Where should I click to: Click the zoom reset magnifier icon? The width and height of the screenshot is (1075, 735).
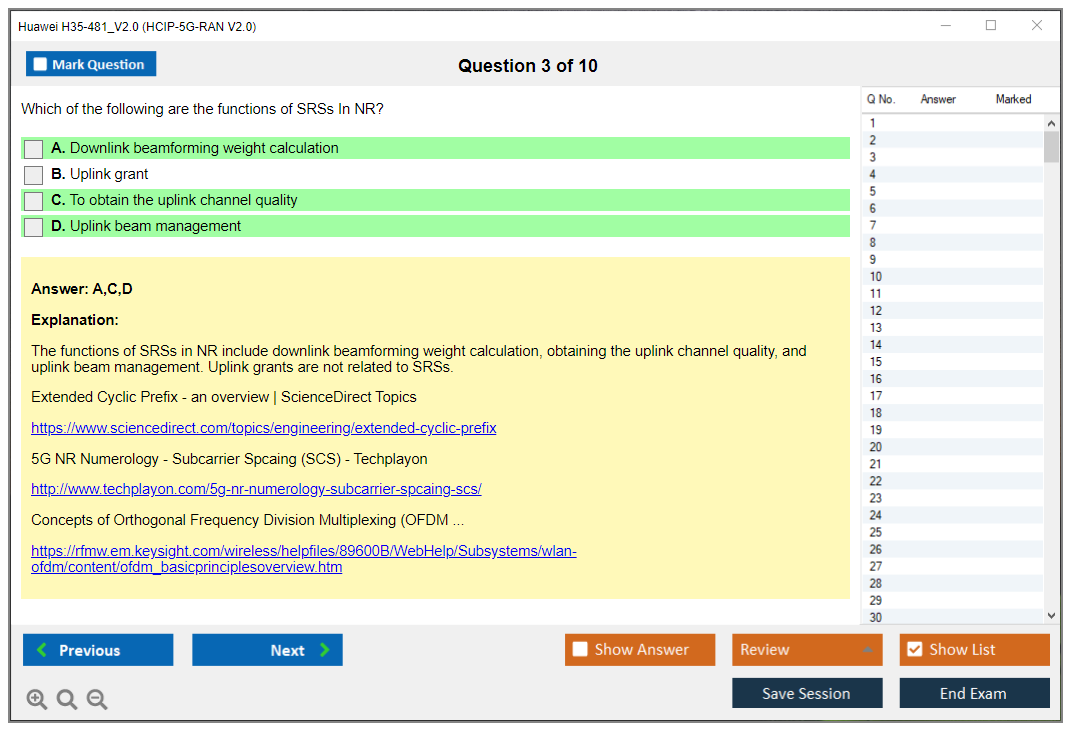[67, 700]
